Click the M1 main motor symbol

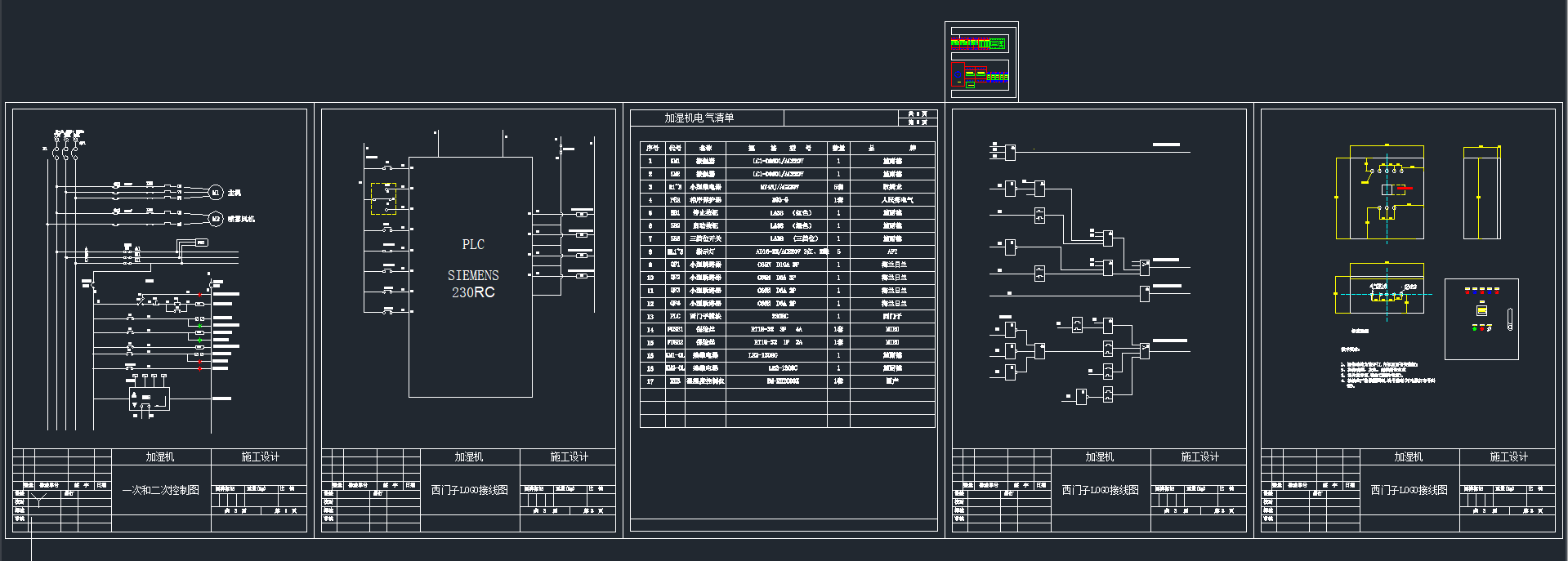click(216, 193)
